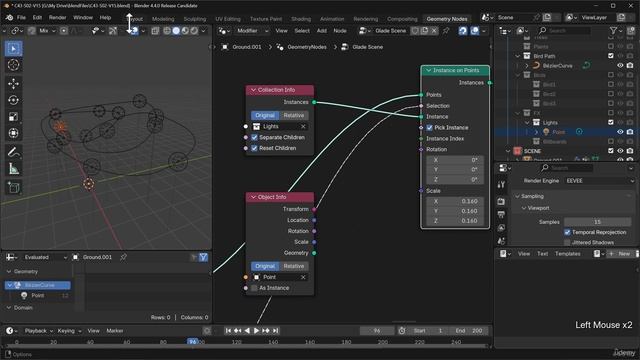Select the Annotate tool

pos(13,152)
